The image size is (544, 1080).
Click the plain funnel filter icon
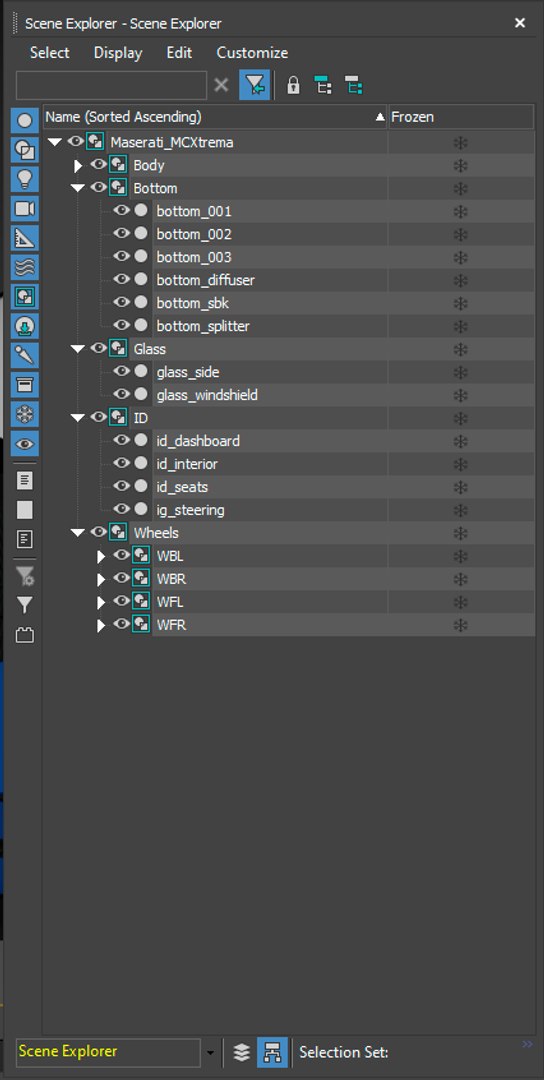coord(25,605)
